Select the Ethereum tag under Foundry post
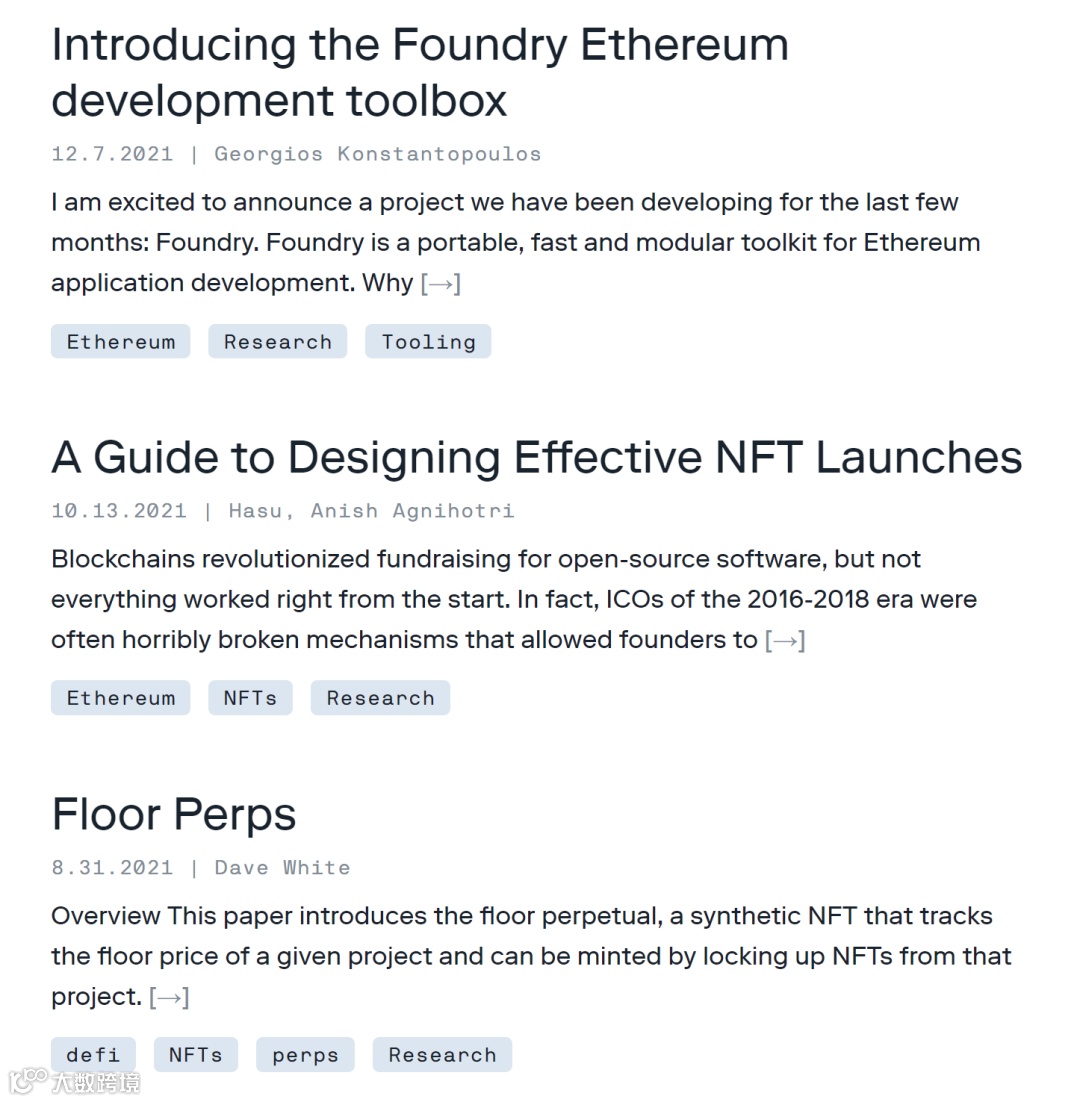The image size is (1080, 1102). (121, 342)
